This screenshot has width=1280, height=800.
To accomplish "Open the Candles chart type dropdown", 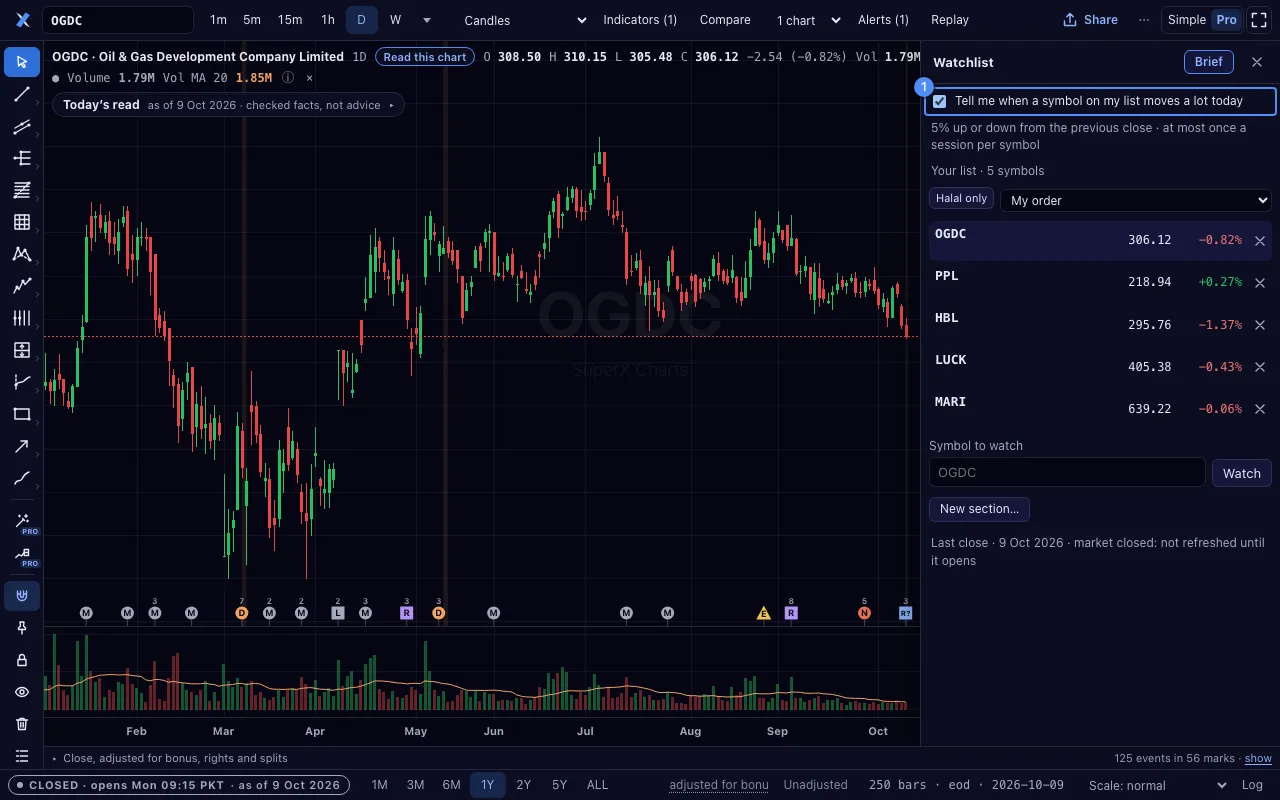I will (x=526, y=20).
